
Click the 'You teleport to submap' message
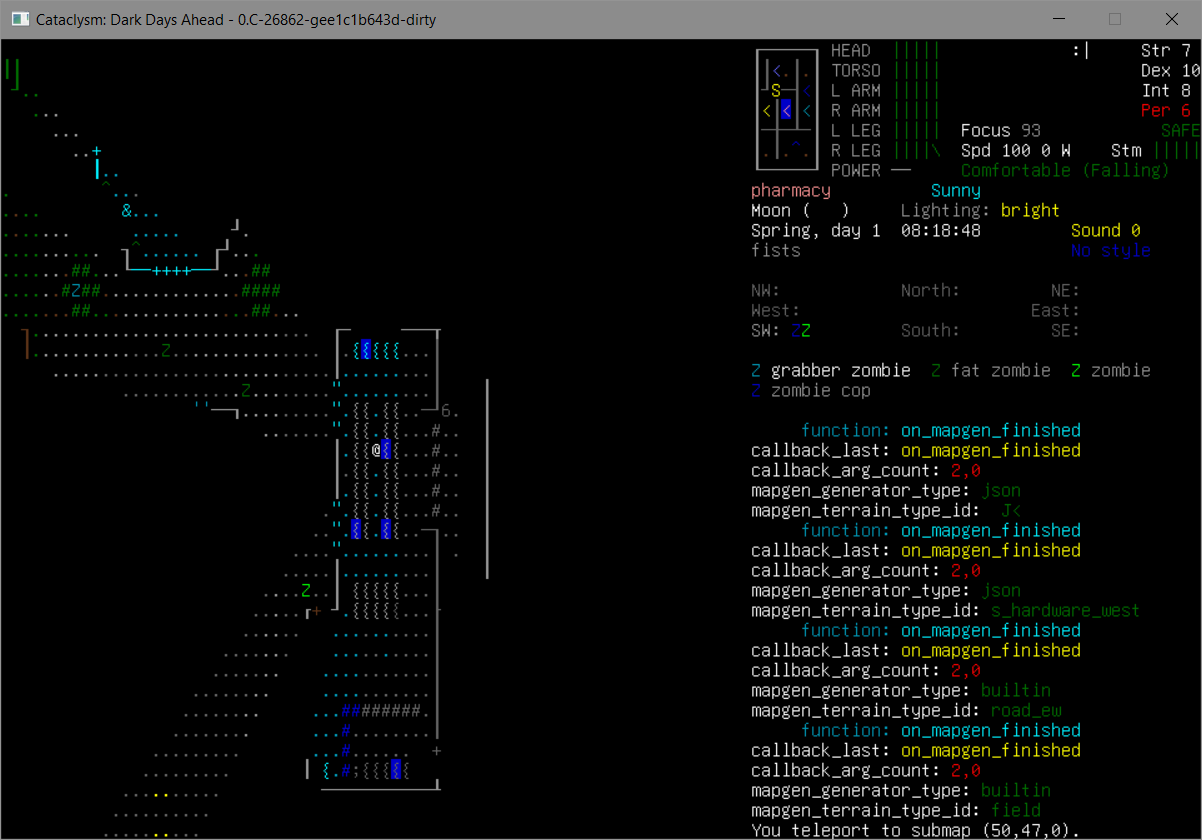pyautogui.click(x=916, y=830)
